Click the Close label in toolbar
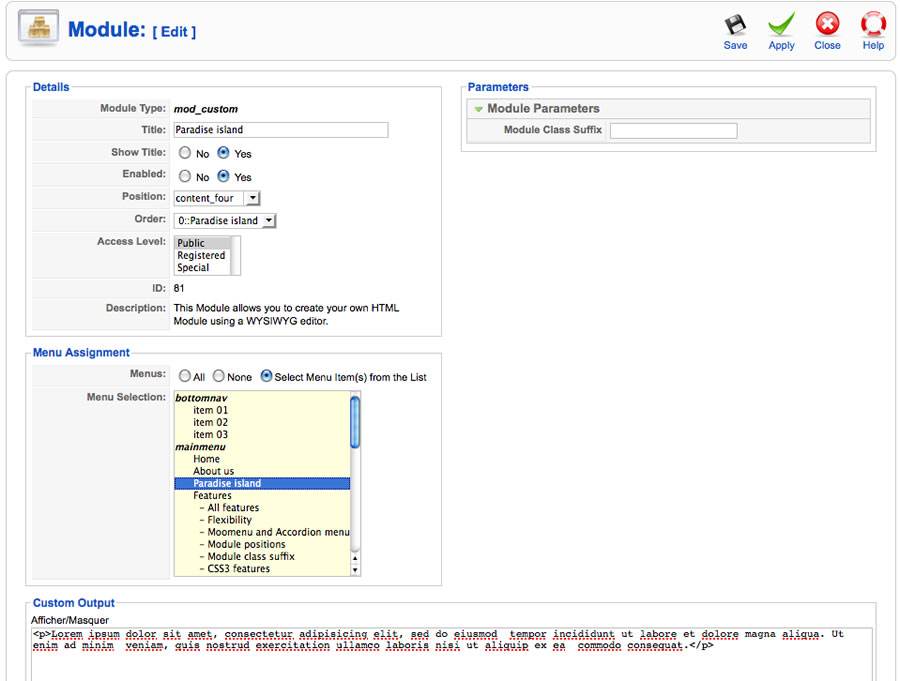 tap(827, 45)
